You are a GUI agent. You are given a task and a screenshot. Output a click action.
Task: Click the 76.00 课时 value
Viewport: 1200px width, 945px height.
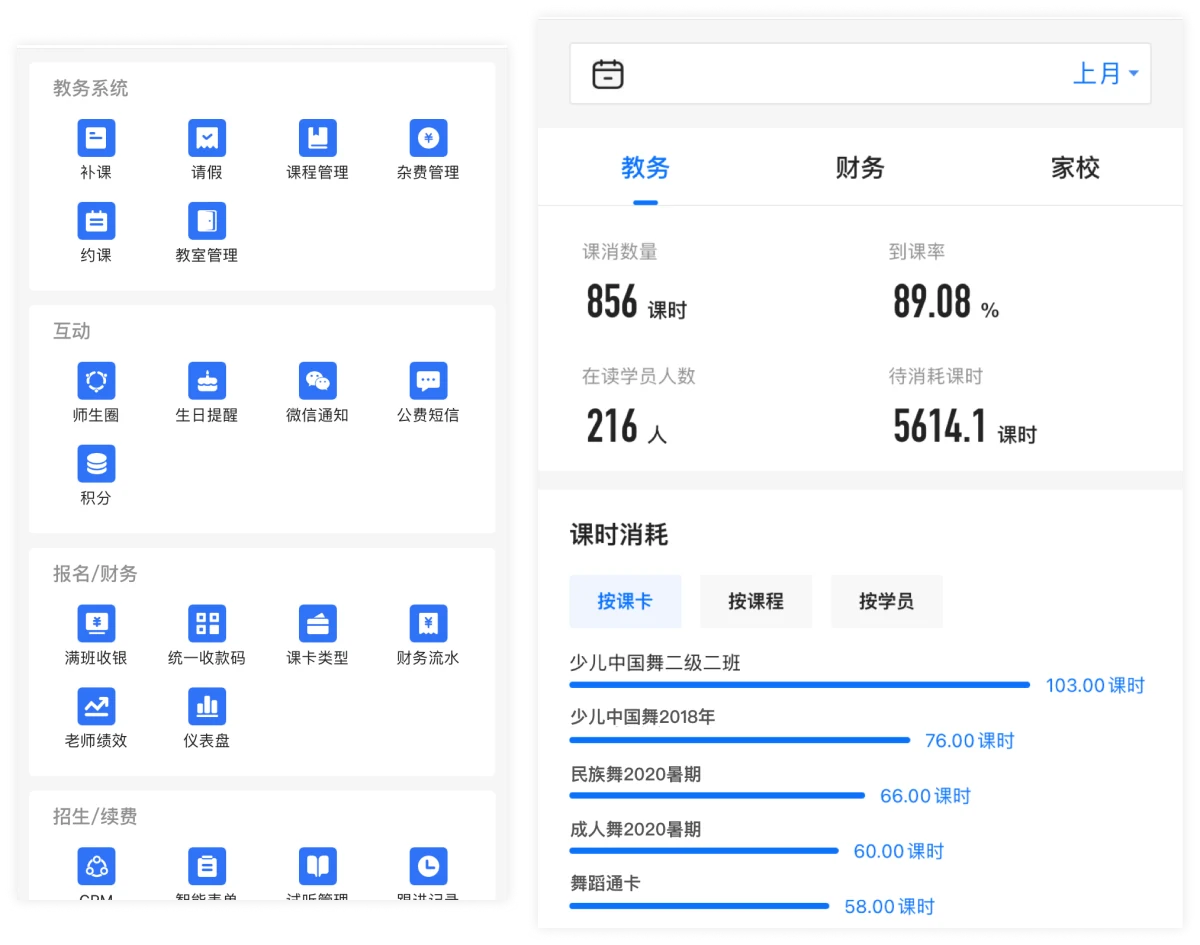point(970,741)
